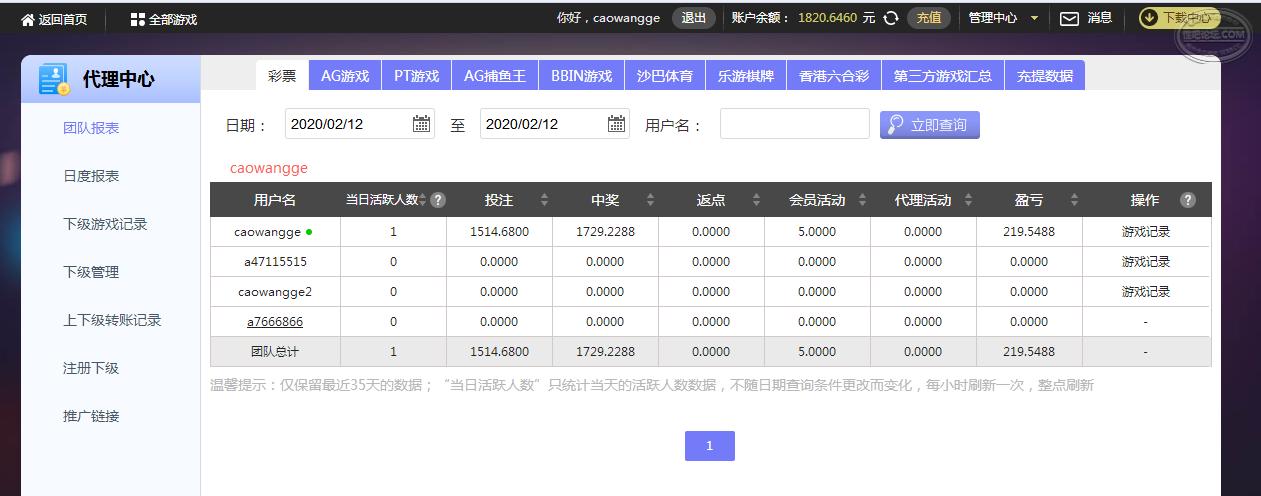
Task: Sort table by 盈亏 column
Action: click(1074, 200)
